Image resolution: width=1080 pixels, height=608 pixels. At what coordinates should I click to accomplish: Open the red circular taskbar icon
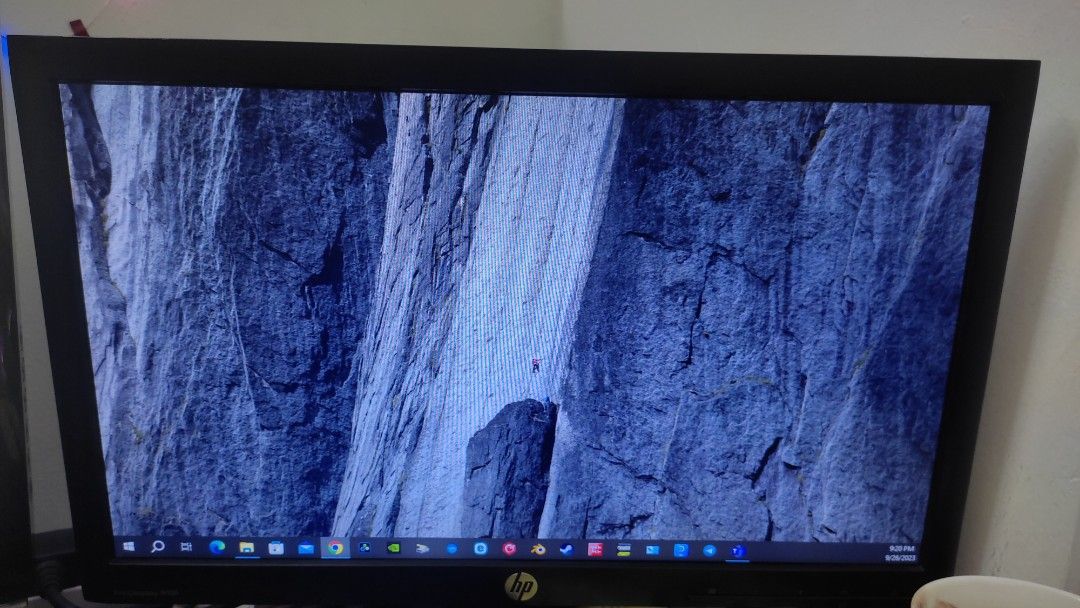tap(509, 549)
